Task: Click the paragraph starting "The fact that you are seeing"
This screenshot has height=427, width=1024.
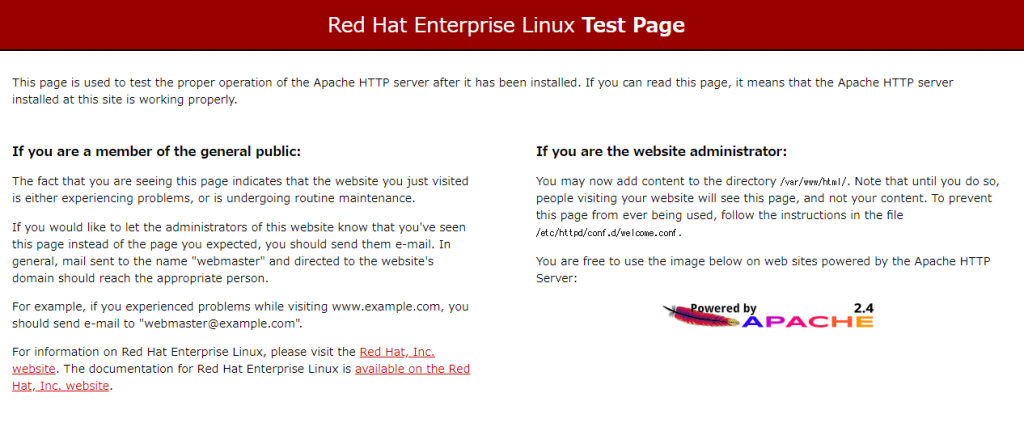Action: (240, 189)
